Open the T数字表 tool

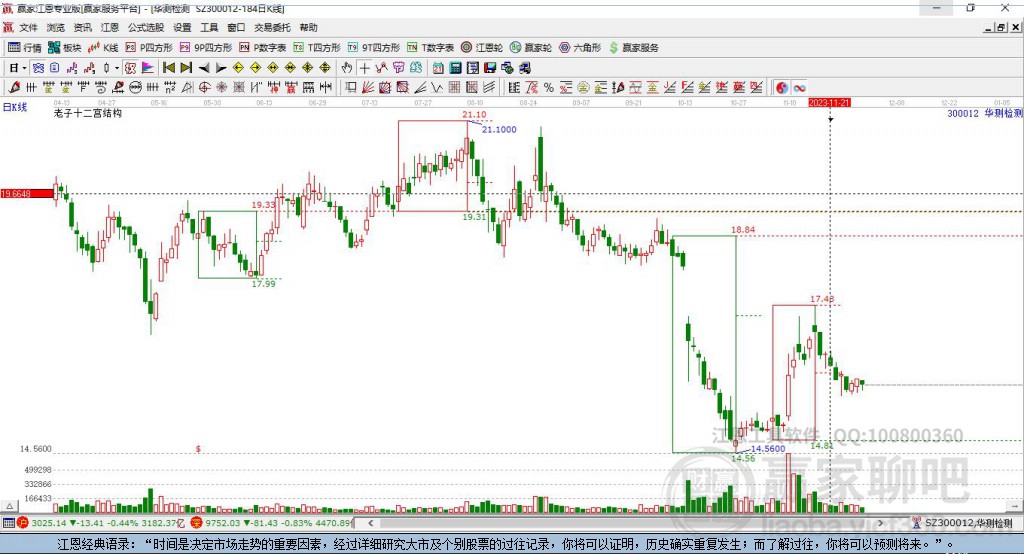click(430, 48)
